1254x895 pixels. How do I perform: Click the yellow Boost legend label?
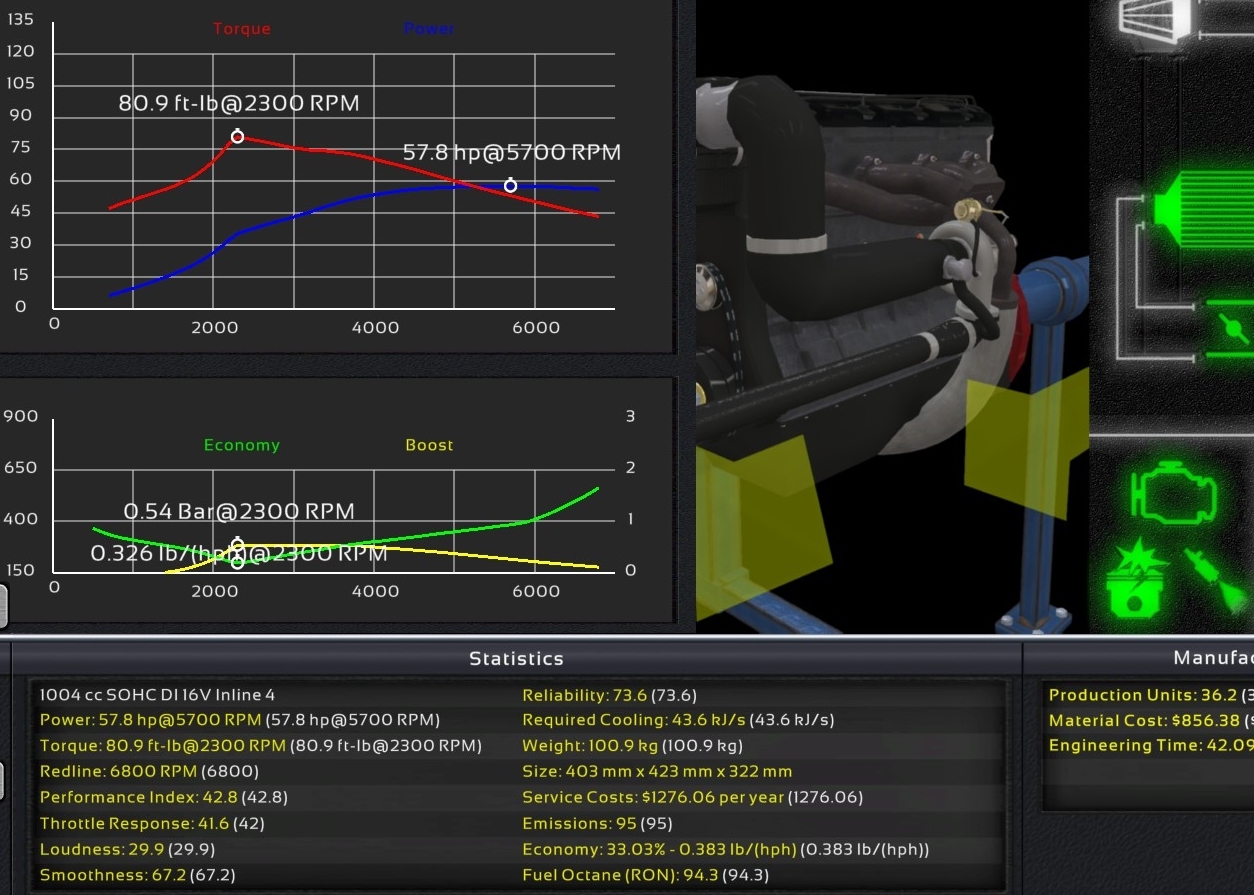click(x=429, y=445)
